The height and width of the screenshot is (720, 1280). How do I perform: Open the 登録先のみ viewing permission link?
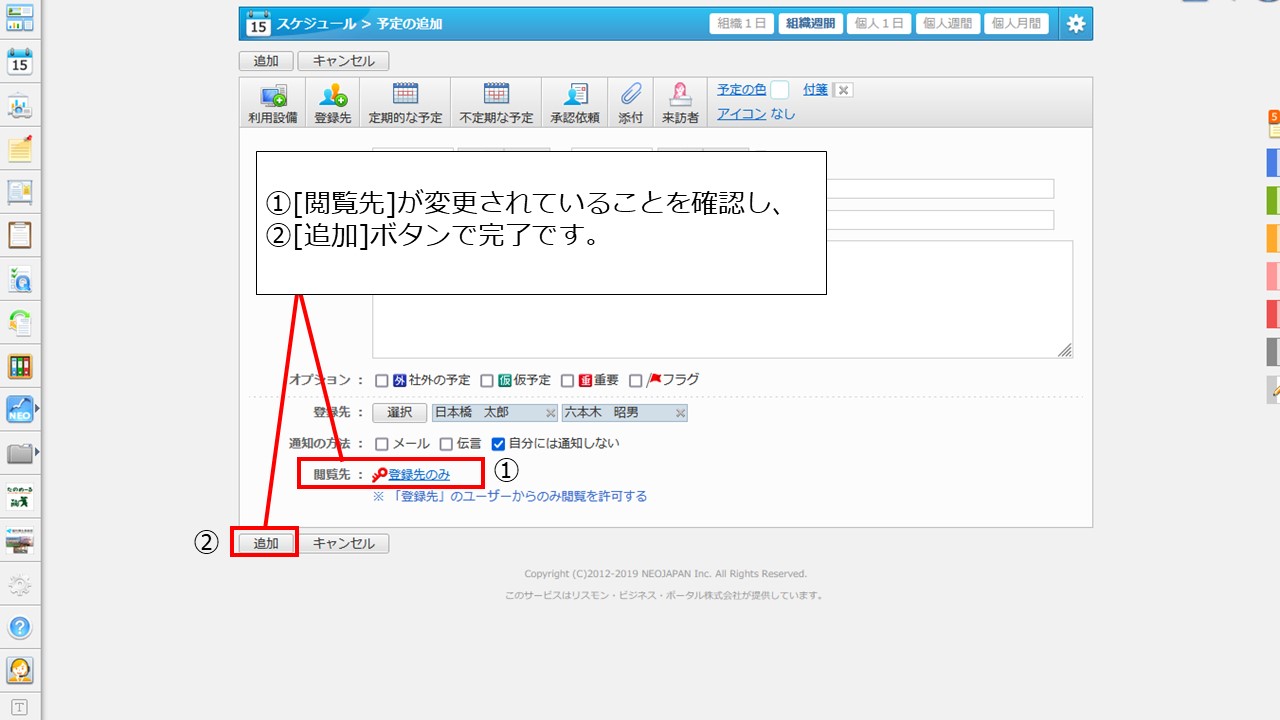[x=419, y=475]
